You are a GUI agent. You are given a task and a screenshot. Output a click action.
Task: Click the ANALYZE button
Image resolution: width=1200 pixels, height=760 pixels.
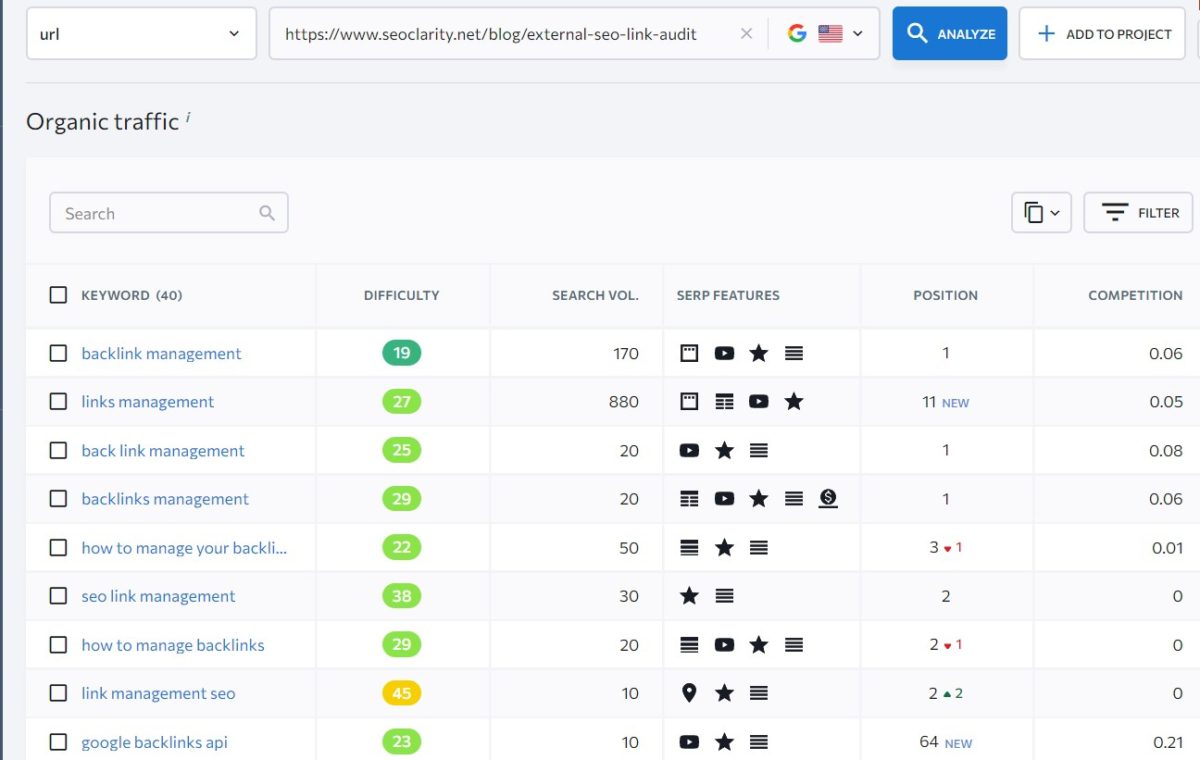(948, 33)
